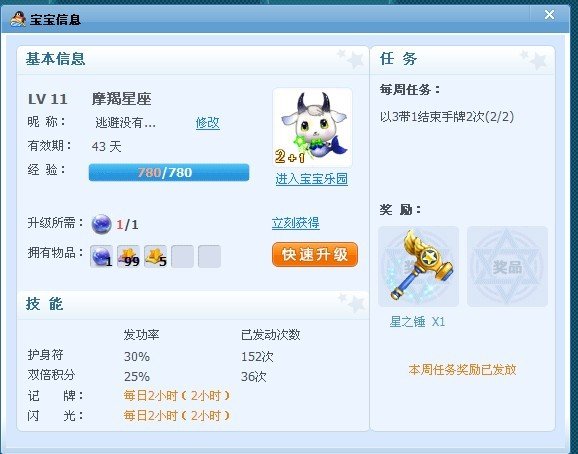Viewport: 578px width, 454px height.
Task: Click the Capricorn pet avatar image
Action: (312, 128)
